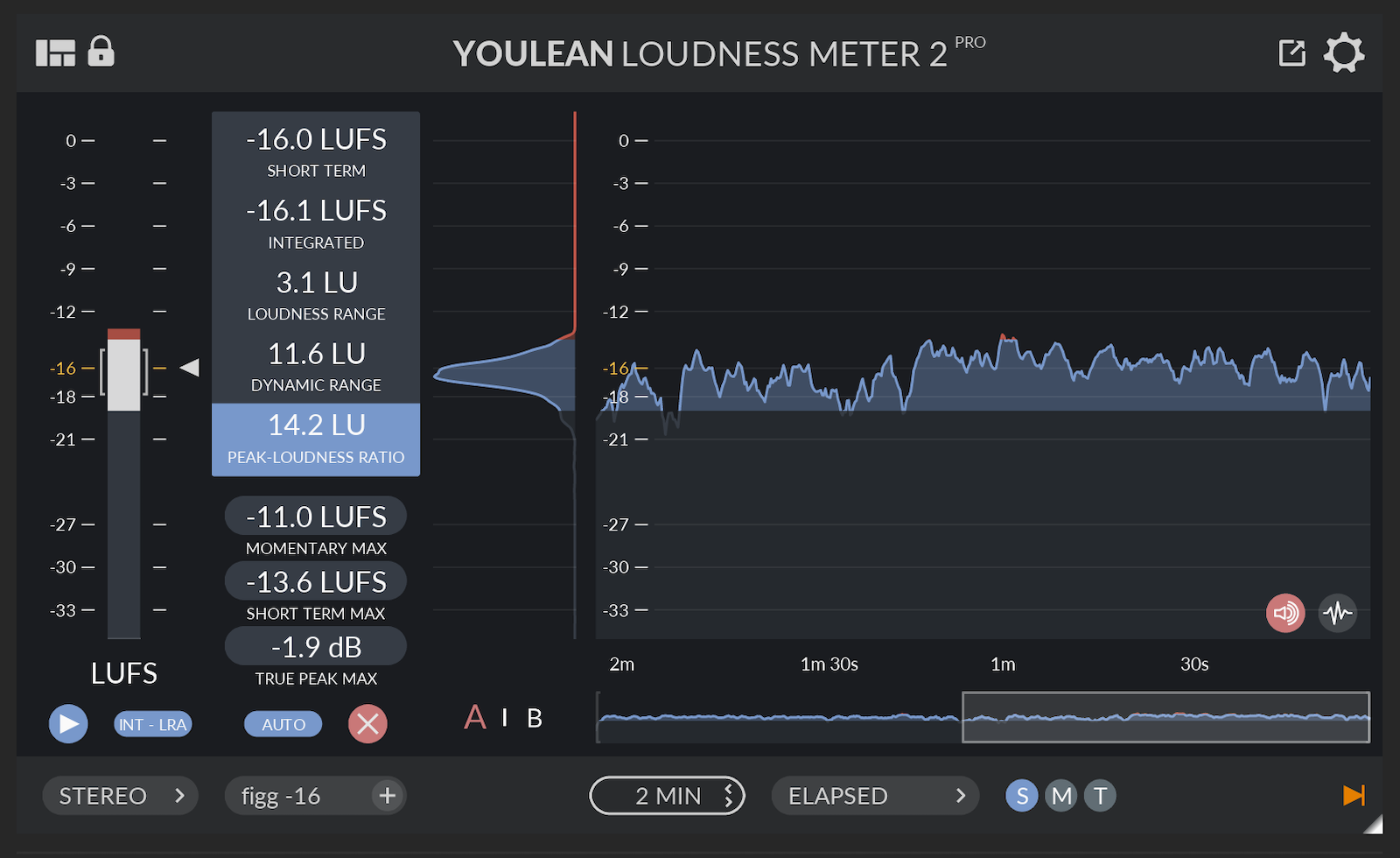Change the 2 MIN time range stepper
Image resolution: width=1400 pixels, height=858 pixels.
coord(728,796)
